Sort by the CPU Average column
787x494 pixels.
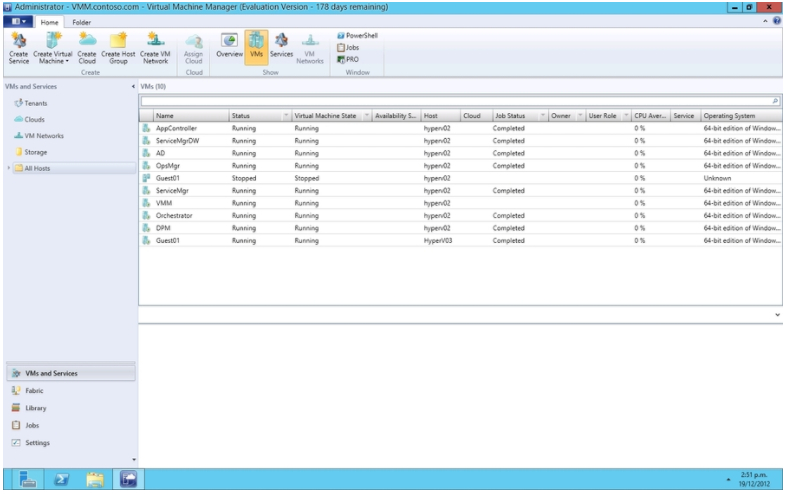pyautogui.click(x=650, y=115)
